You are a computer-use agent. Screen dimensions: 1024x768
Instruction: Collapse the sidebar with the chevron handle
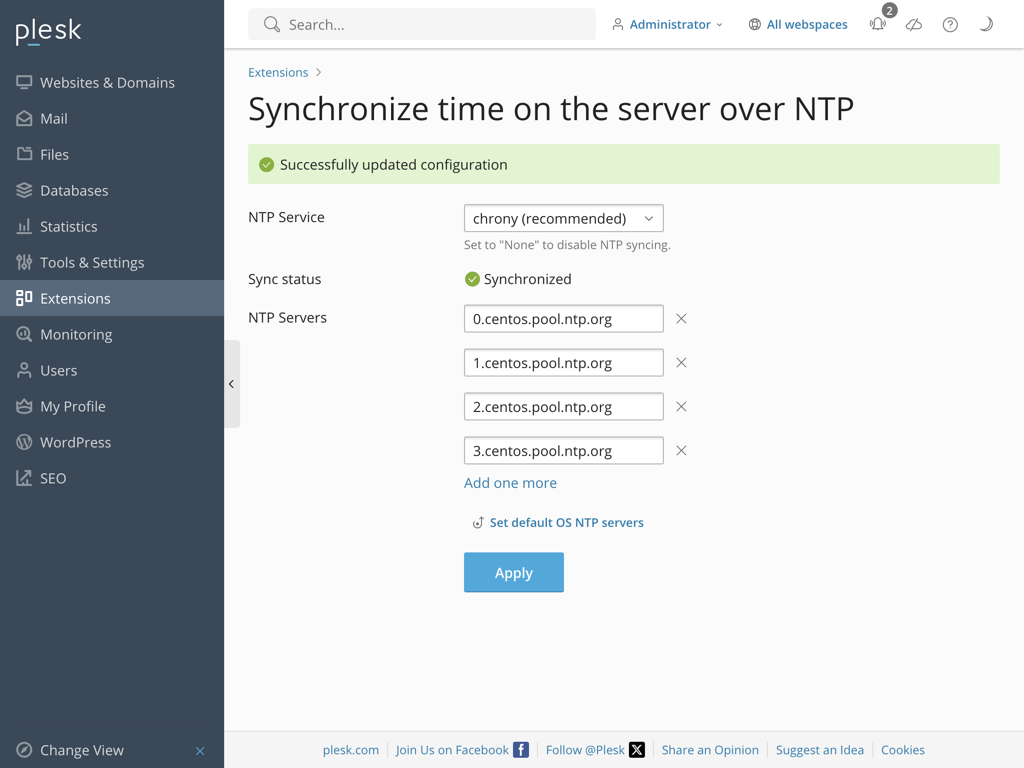pos(232,383)
